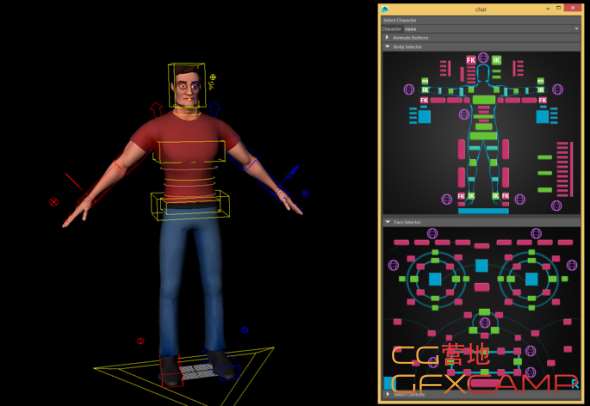Click the app icon in the picker title bar

coord(385,9)
